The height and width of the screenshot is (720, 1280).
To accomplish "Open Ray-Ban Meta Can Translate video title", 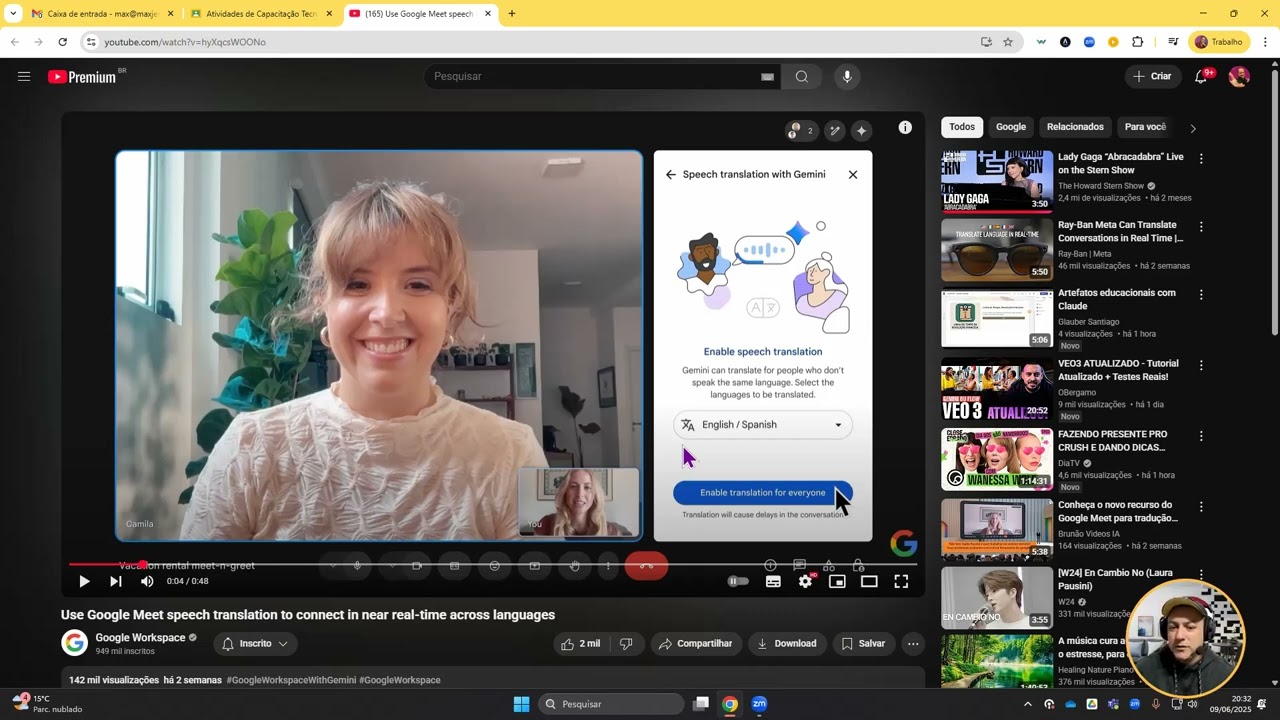I will click(x=1120, y=232).
